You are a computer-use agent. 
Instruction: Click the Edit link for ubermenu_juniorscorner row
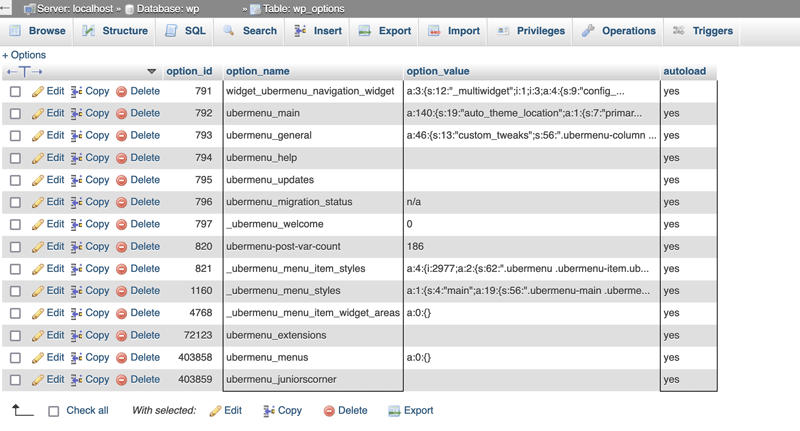55,379
